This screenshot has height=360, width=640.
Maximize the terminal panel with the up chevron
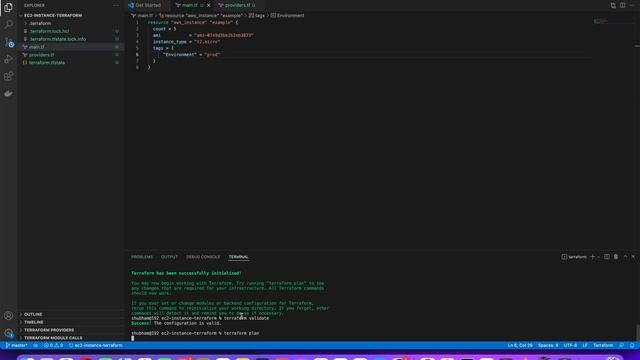tap(625, 257)
